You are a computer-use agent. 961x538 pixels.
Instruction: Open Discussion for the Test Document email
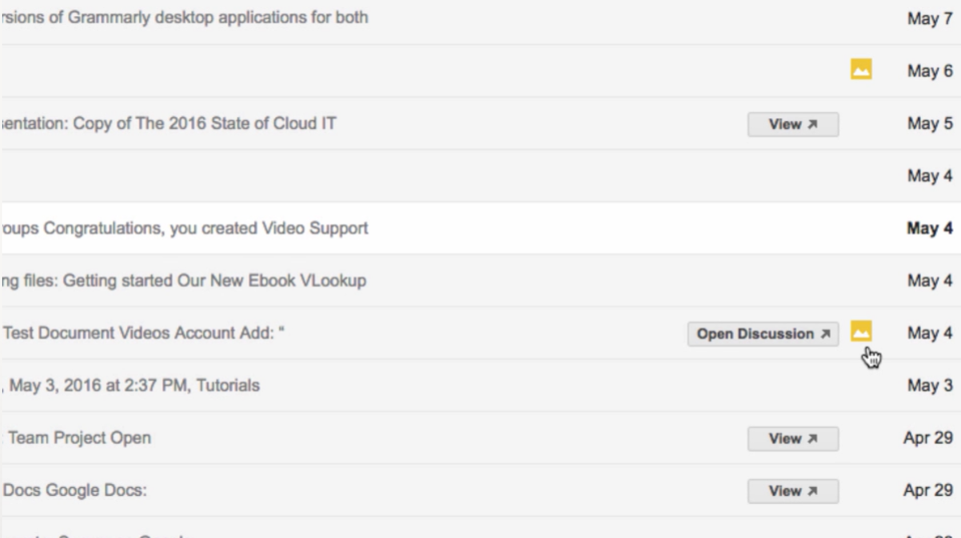point(763,334)
